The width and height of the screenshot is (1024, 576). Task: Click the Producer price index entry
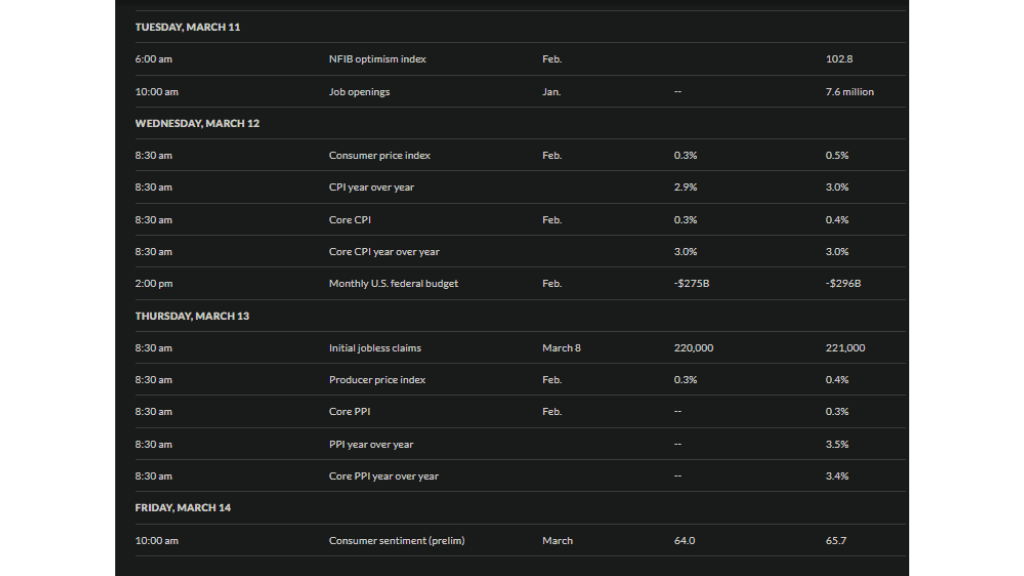point(377,379)
